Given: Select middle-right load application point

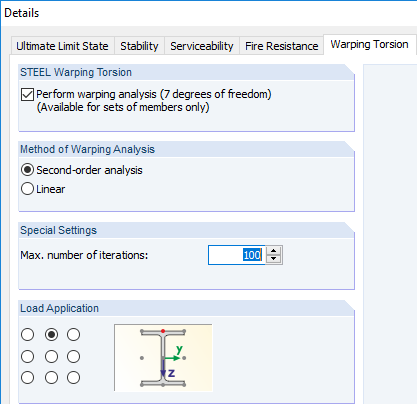Looking at the screenshot, I should pyautogui.click(x=73, y=357).
